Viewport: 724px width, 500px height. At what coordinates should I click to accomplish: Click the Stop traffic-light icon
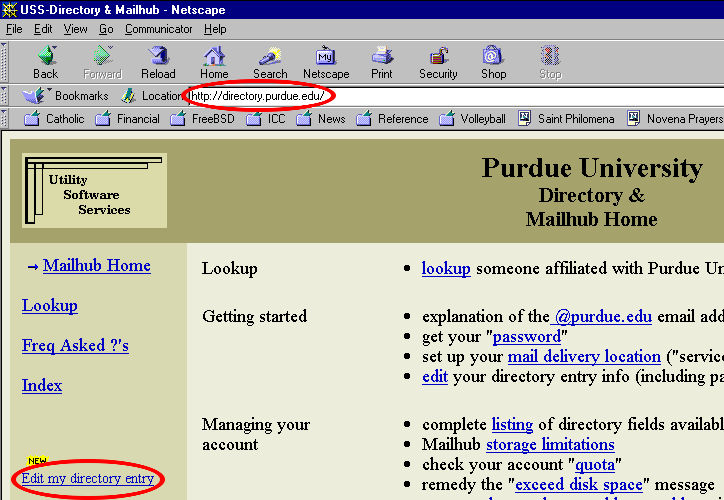pyautogui.click(x=550, y=56)
